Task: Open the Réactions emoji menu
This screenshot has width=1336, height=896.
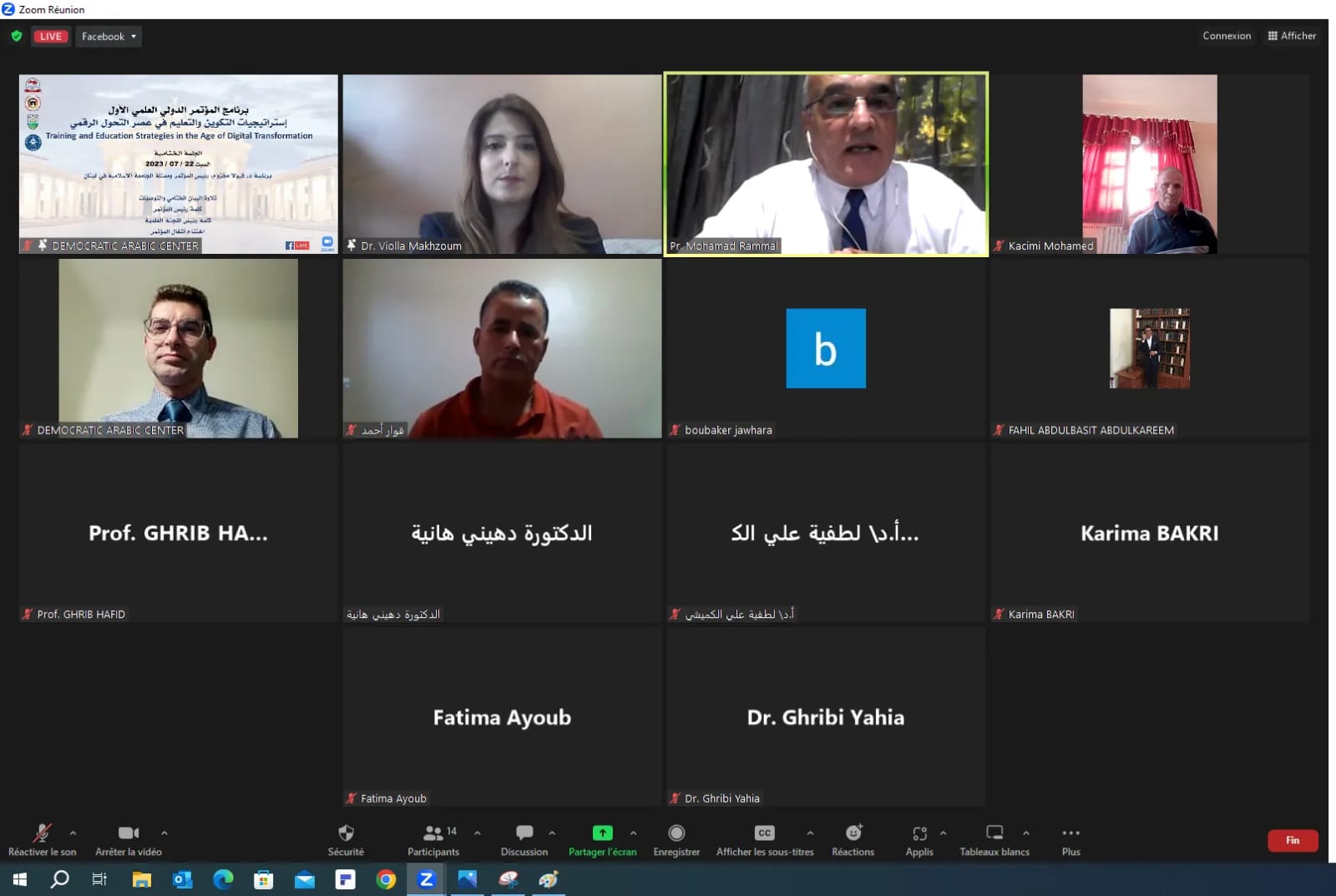Action: pos(853,838)
